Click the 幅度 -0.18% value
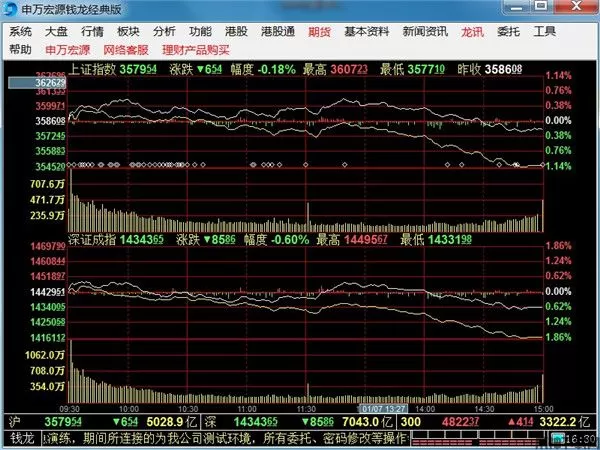Viewport: 600px width, 450px height. click(x=276, y=69)
